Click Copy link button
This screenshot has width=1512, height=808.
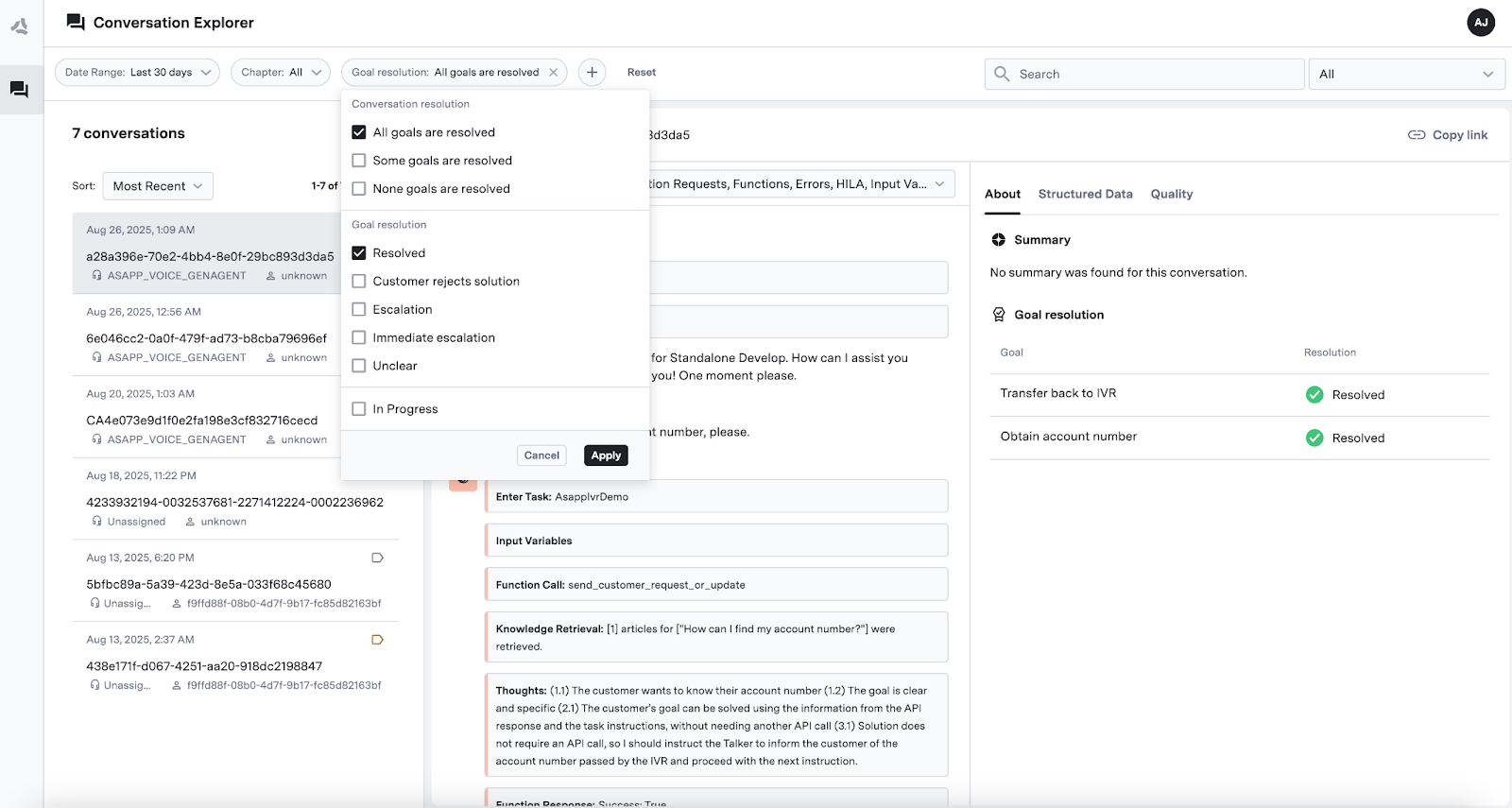pos(1448,135)
